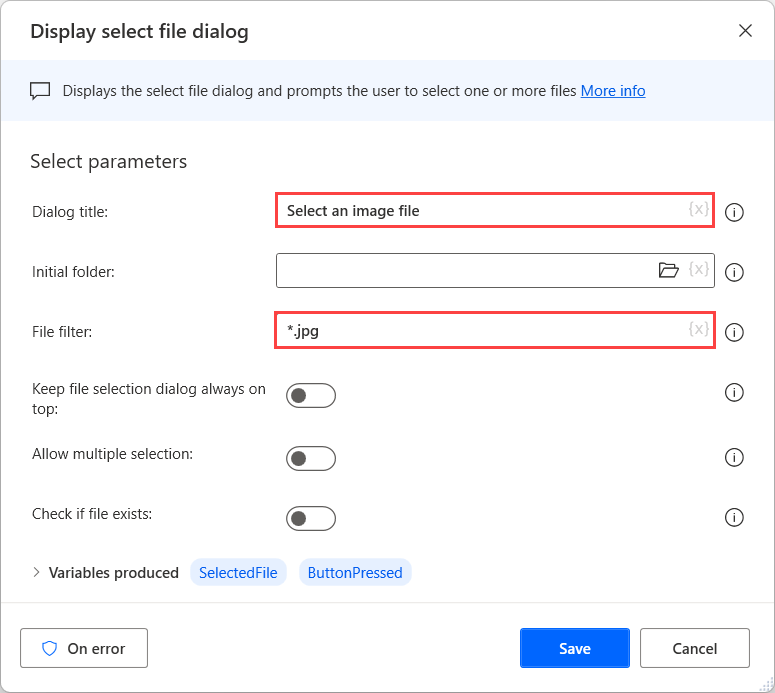Expand the Variables produced section
The image size is (775, 693).
click(x=37, y=573)
